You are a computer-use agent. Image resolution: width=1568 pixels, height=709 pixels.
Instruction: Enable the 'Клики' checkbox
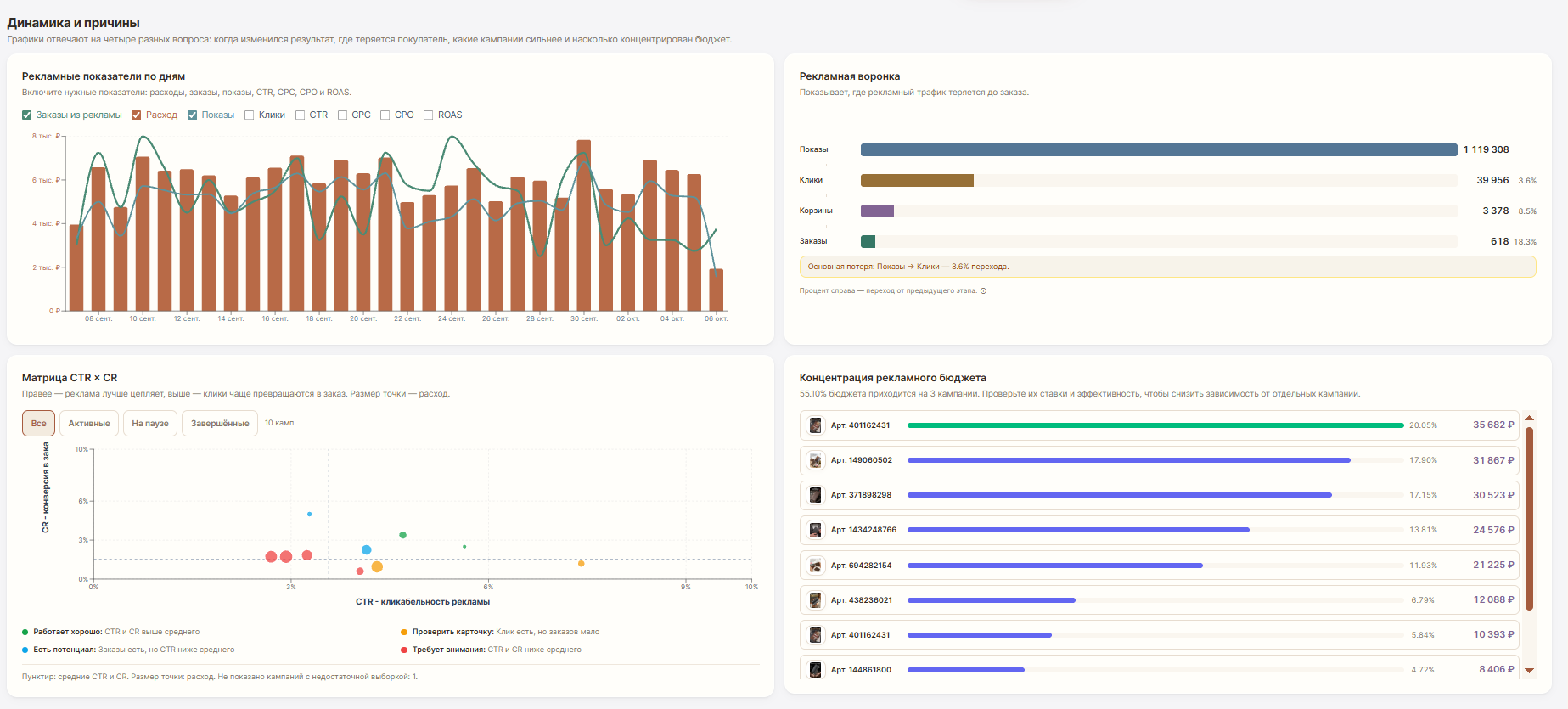pyautogui.click(x=250, y=115)
